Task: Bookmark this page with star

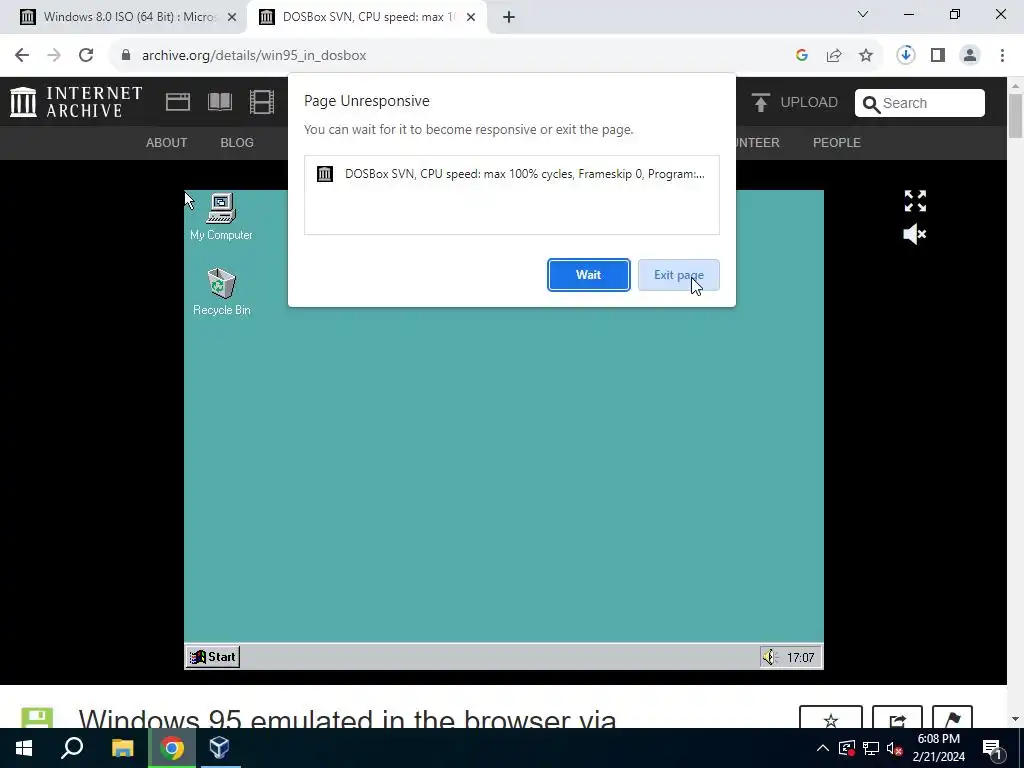Action: (866, 56)
